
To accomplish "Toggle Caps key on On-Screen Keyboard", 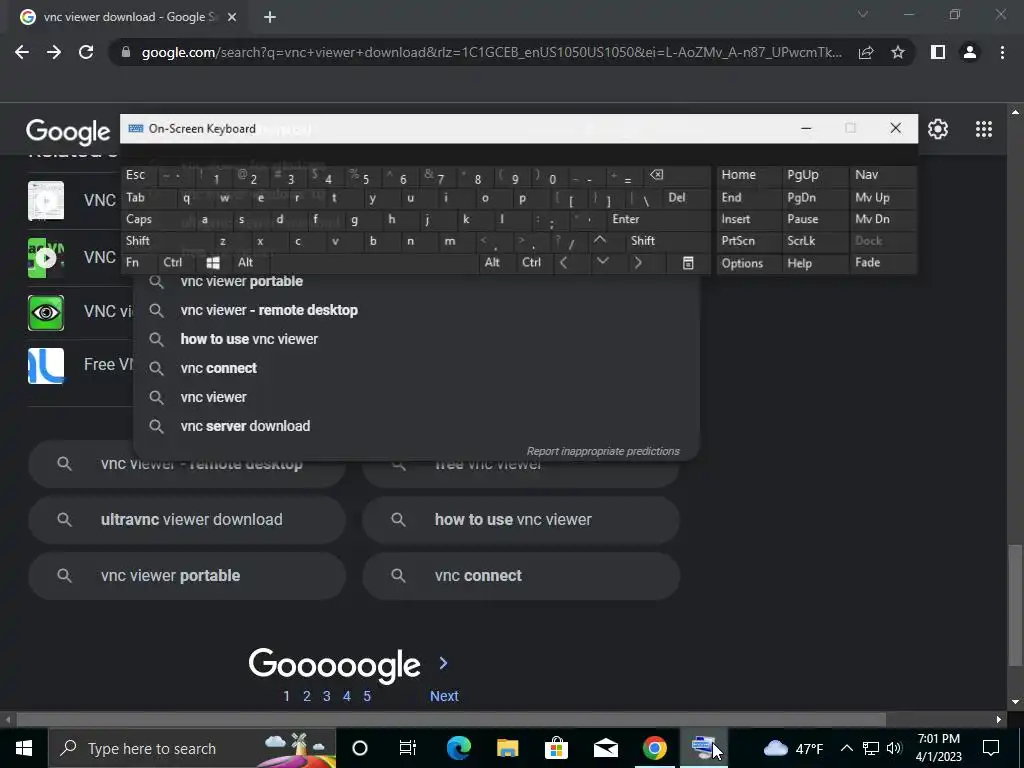I will (139, 219).
